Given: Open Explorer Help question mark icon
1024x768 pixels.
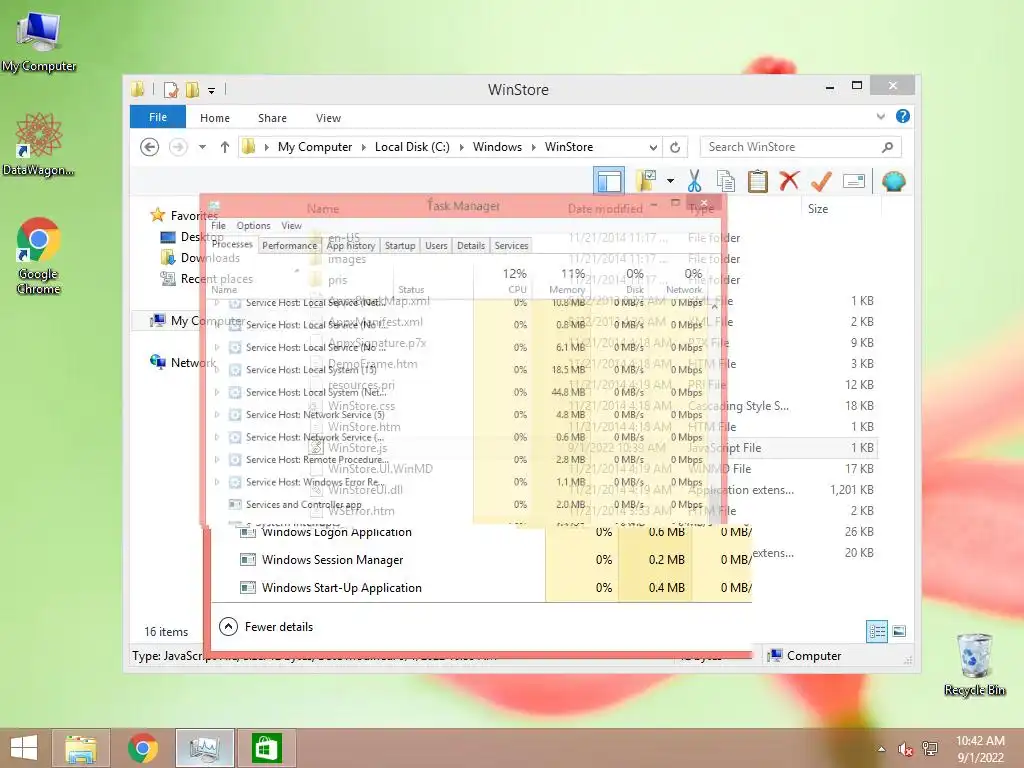Looking at the screenshot, I should tap(903, 116).
